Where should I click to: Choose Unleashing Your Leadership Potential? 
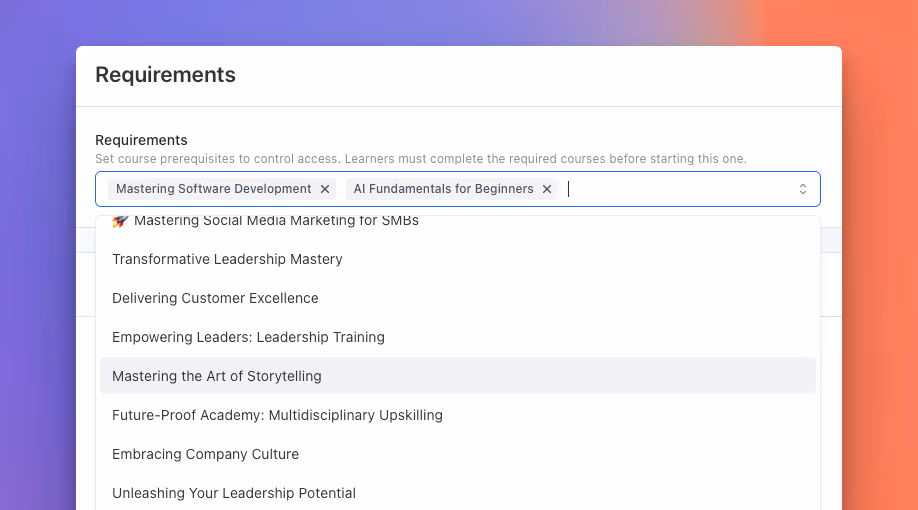coord(458,493)
